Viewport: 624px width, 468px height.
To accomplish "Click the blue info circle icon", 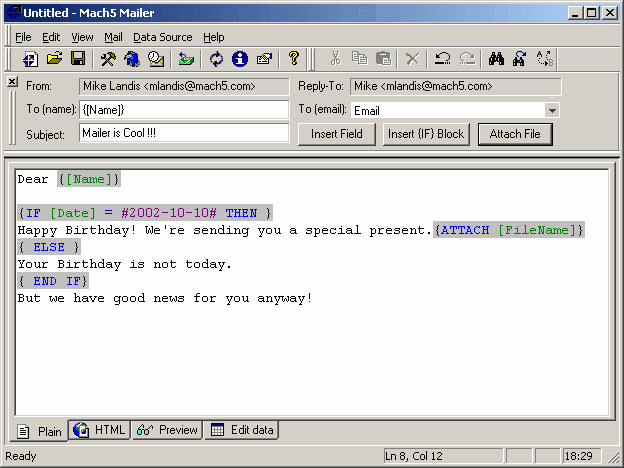I will 240,59.
